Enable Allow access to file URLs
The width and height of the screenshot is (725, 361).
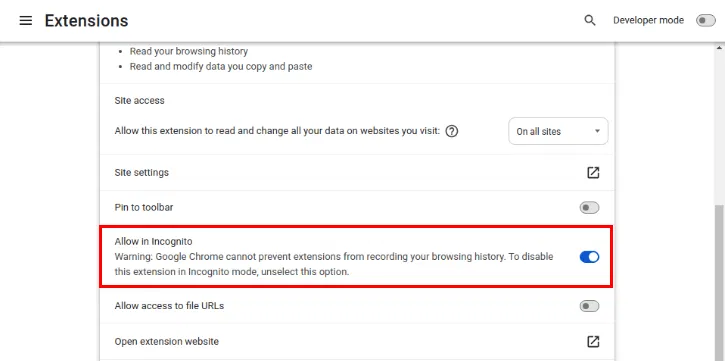click(x=589, y=306)
